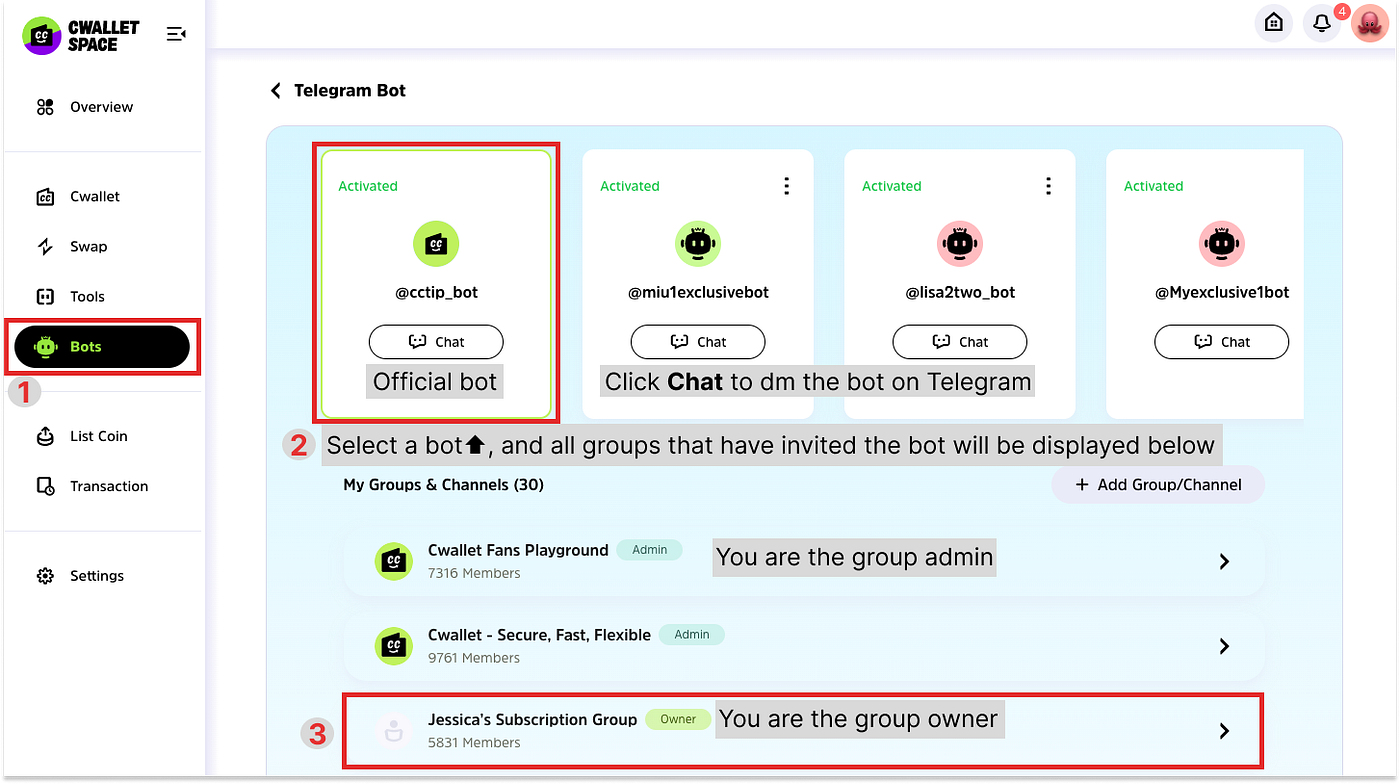Open the Settings menu item
Image resolution: width=1400 pixels, height=784 pixels.
(96, 575)
